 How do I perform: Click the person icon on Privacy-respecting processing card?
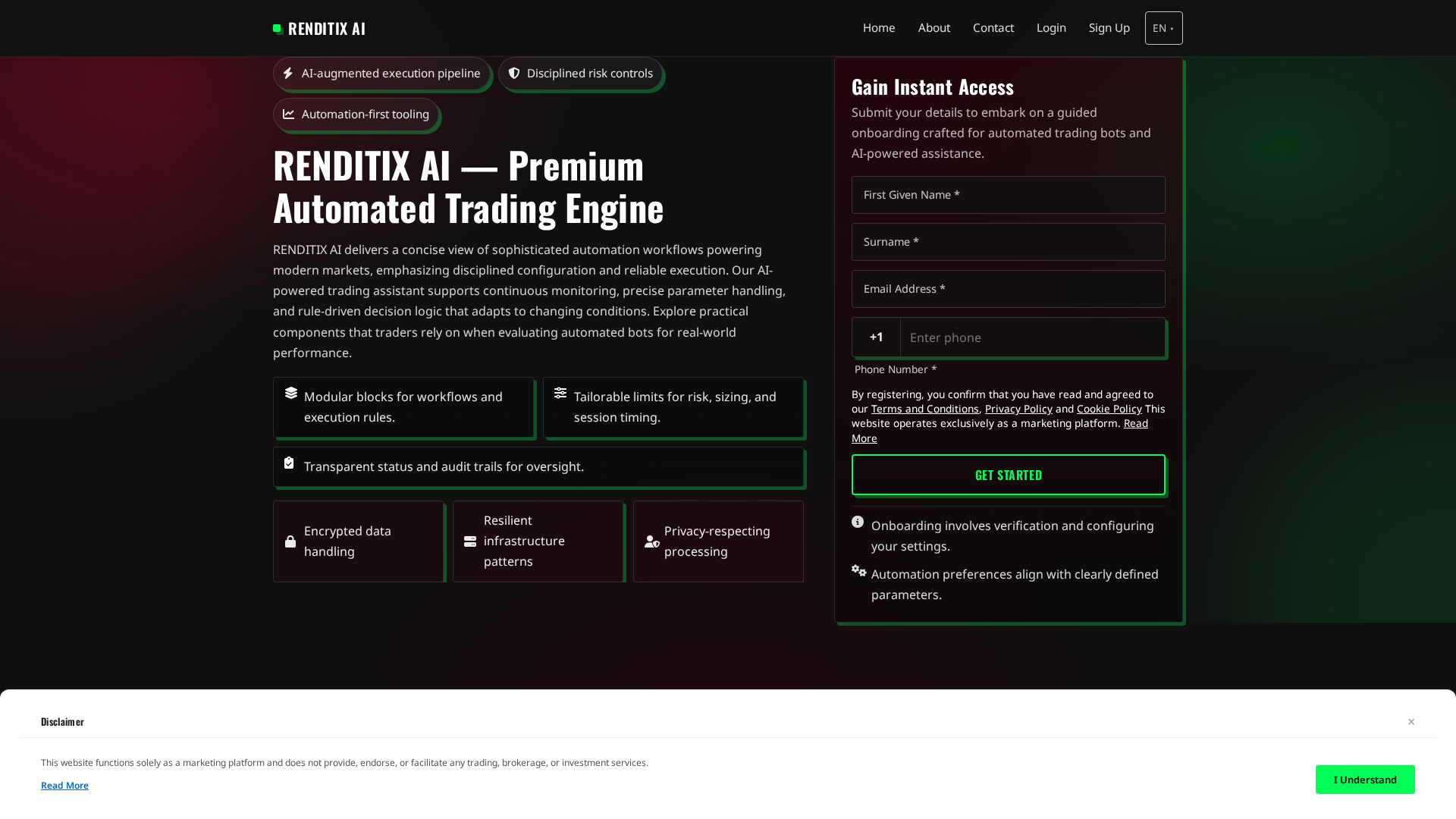point(651,541)
